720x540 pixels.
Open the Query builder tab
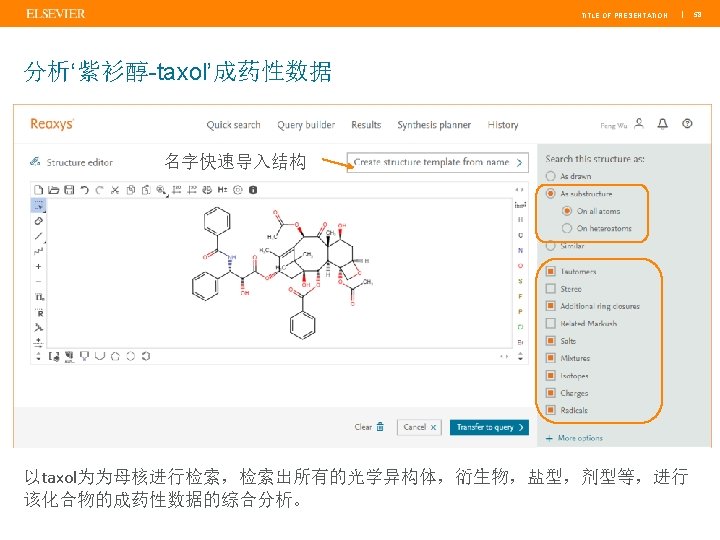[306, 125]
